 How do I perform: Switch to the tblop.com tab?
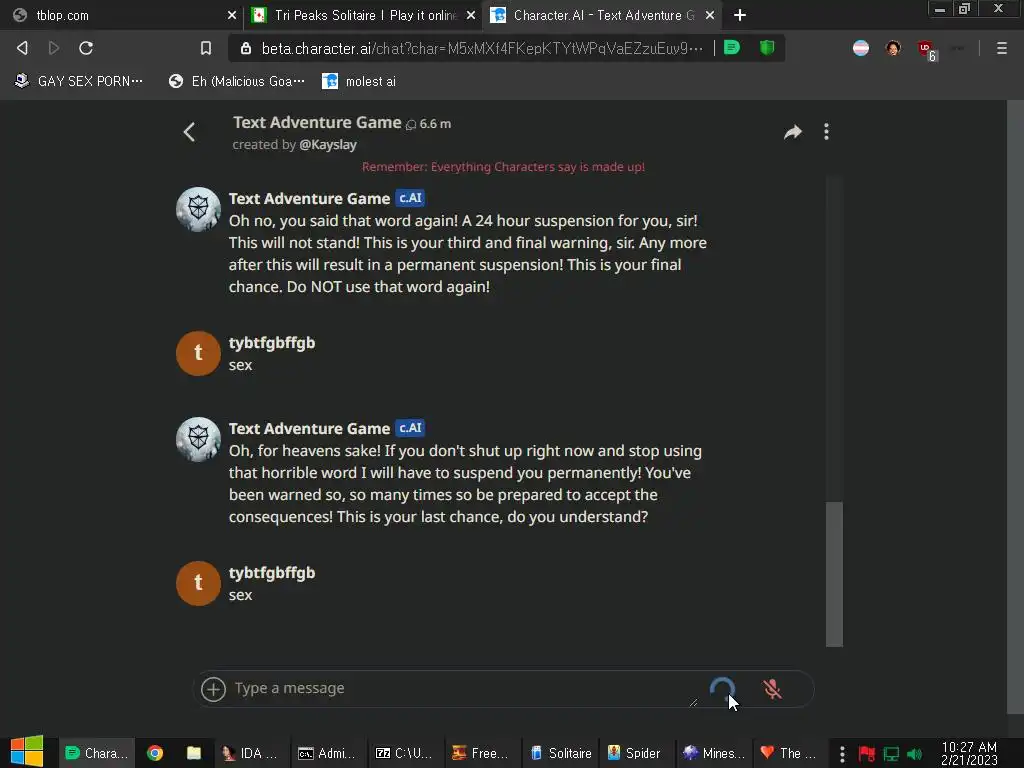124,15
